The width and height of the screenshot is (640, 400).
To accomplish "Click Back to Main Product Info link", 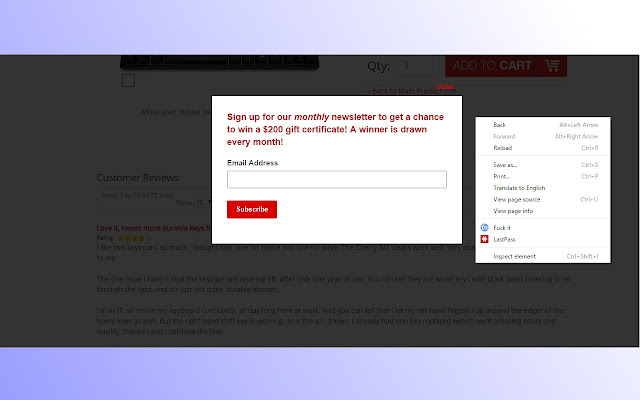I will [411, 91].
